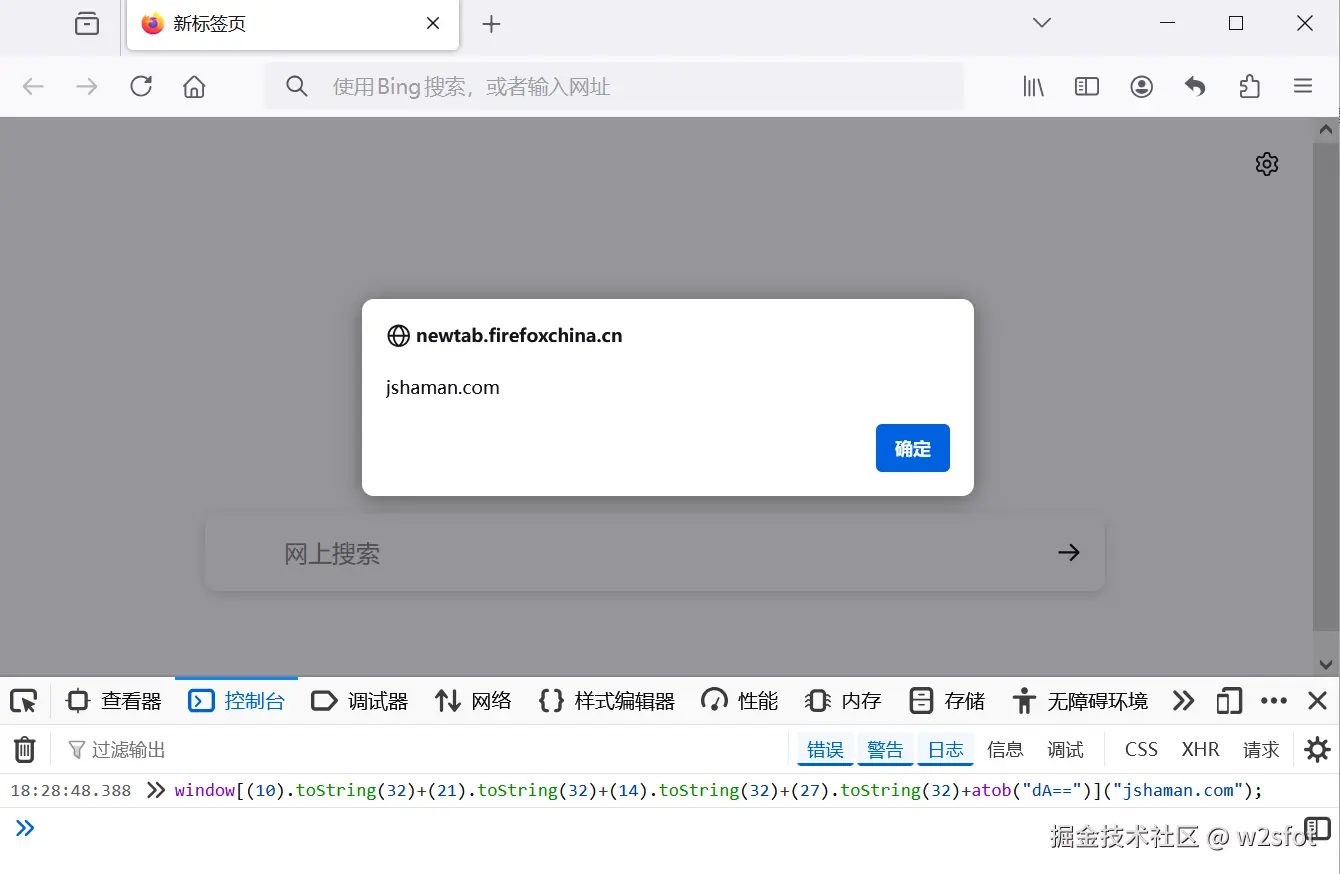Open the Firefox hamburger menu
1340x874 pixels.
1303,87
